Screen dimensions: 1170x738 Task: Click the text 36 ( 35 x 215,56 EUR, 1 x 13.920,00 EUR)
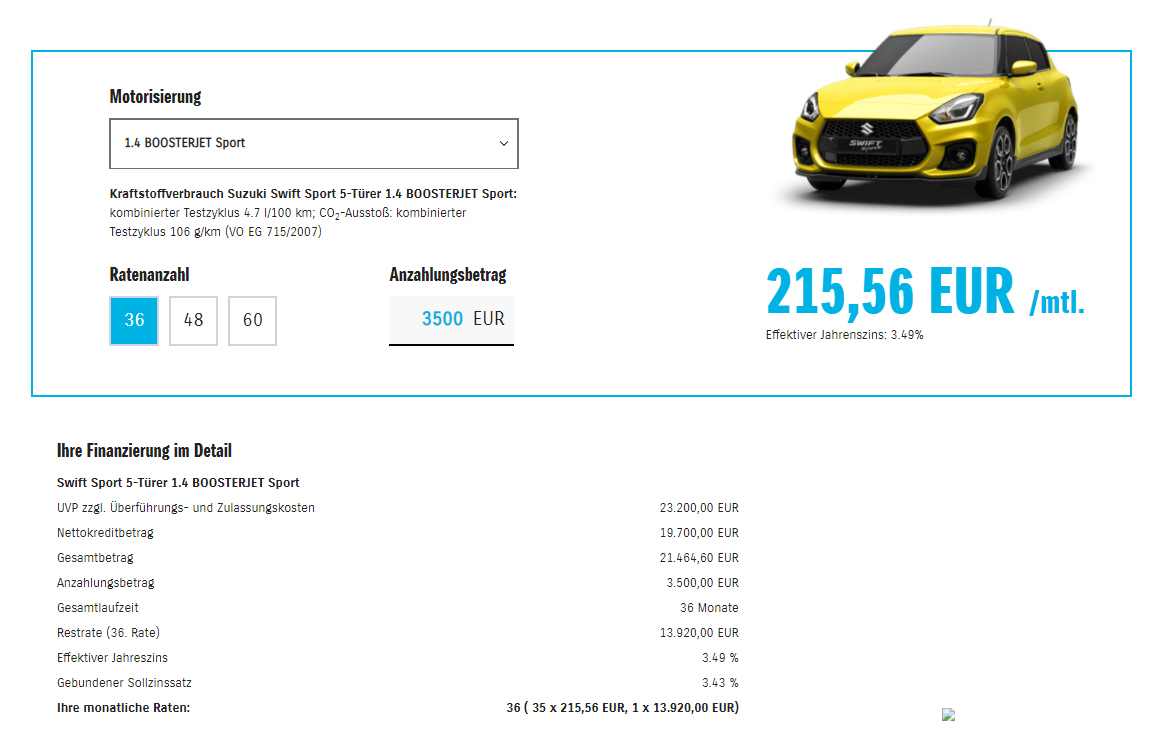(x=622, y=707)
